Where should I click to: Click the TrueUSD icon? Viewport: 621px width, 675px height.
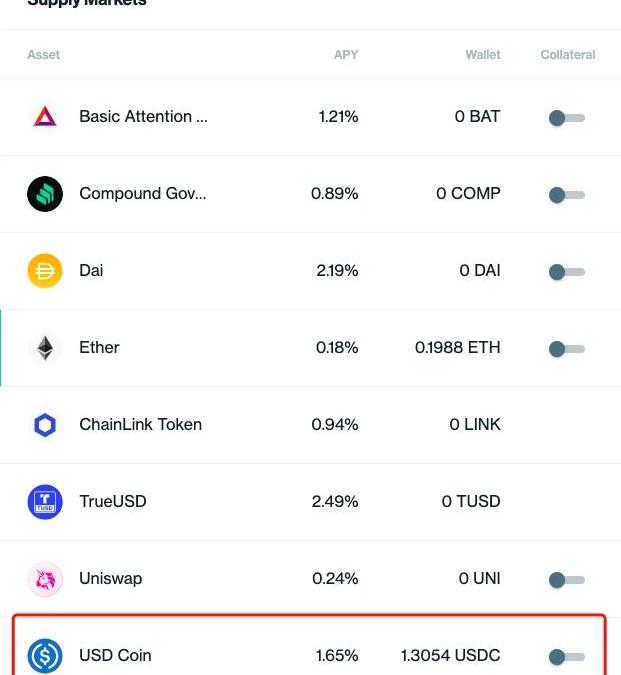[x=45, y=502]
